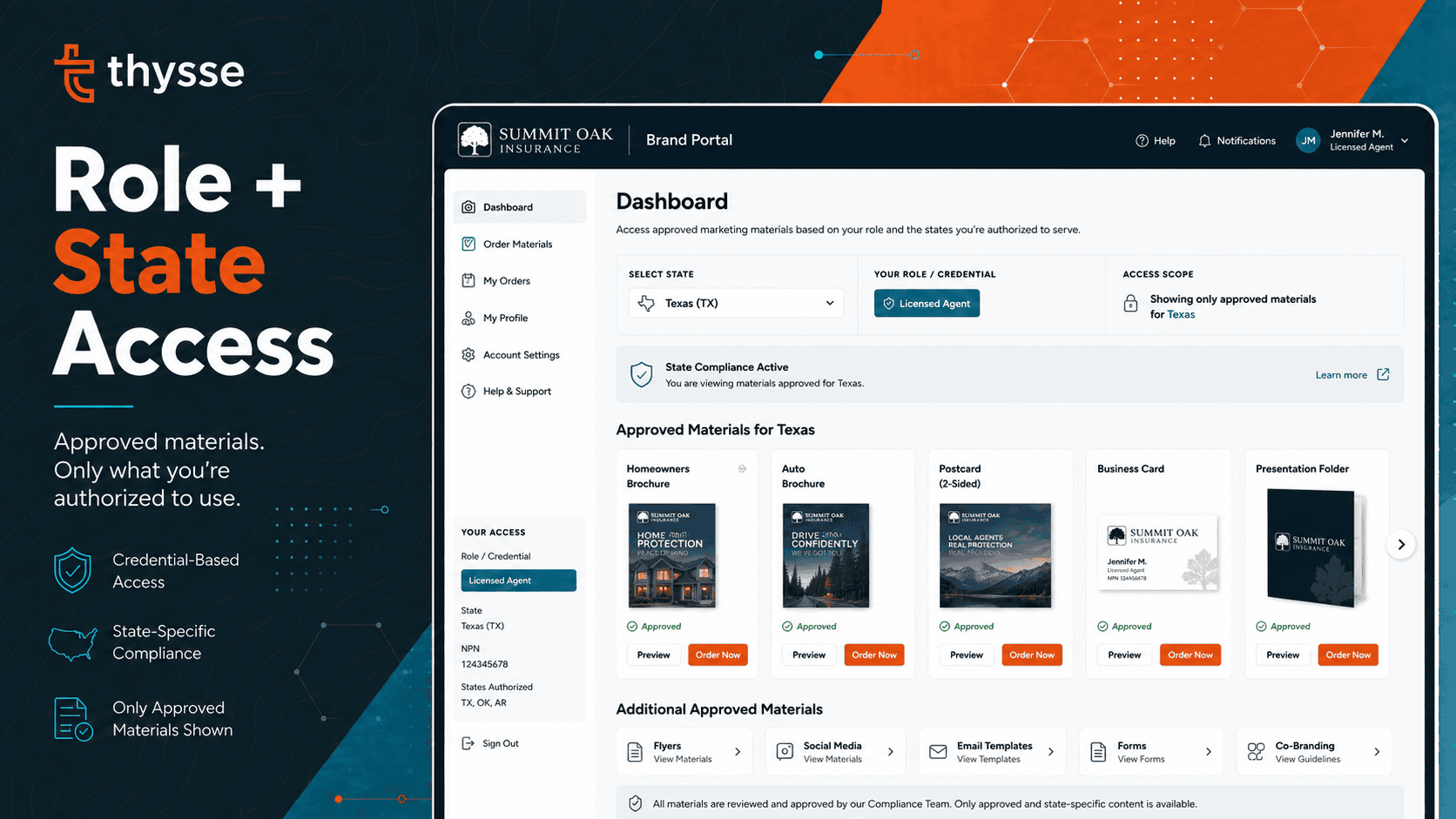1456x819 pixels.
Task: Click the Learn more external link icon
Action: [1383, 374]
